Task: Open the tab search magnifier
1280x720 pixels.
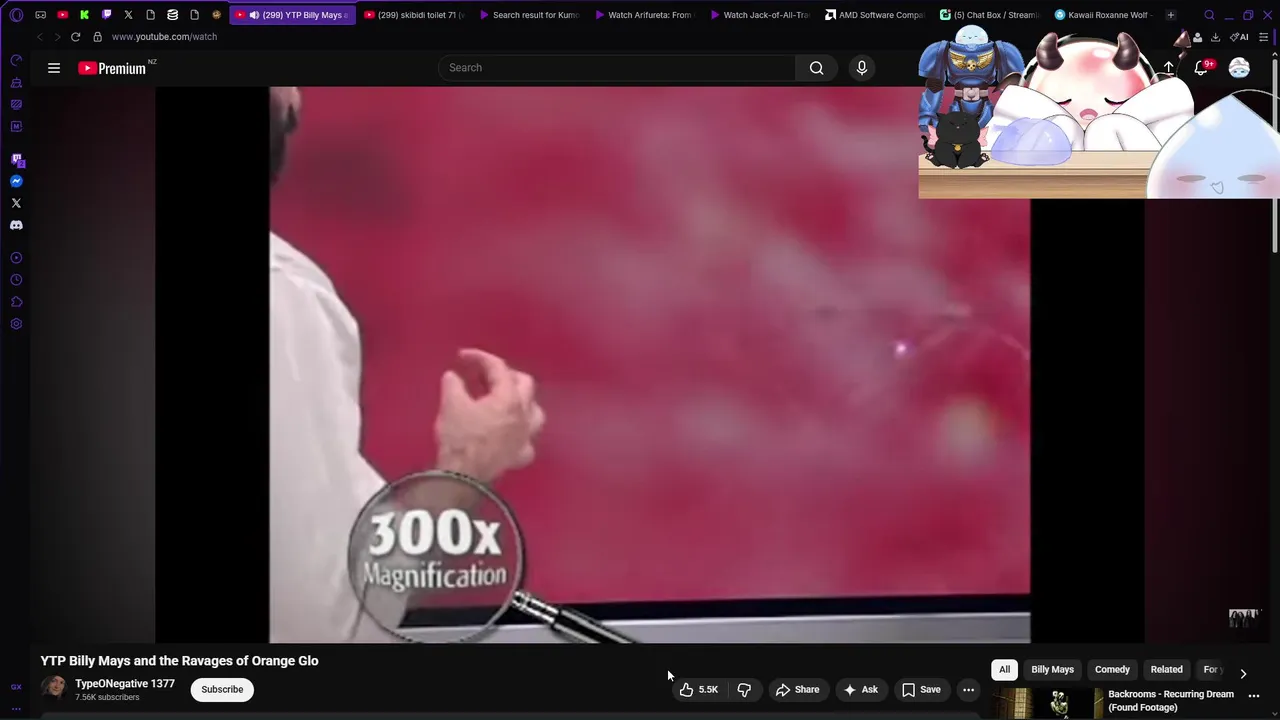Action: click(1209, 15)
